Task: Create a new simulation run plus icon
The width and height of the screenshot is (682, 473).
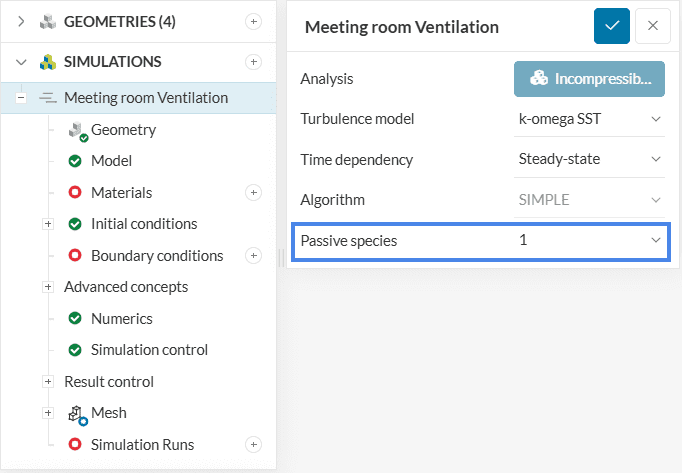Action: (253, 444)
